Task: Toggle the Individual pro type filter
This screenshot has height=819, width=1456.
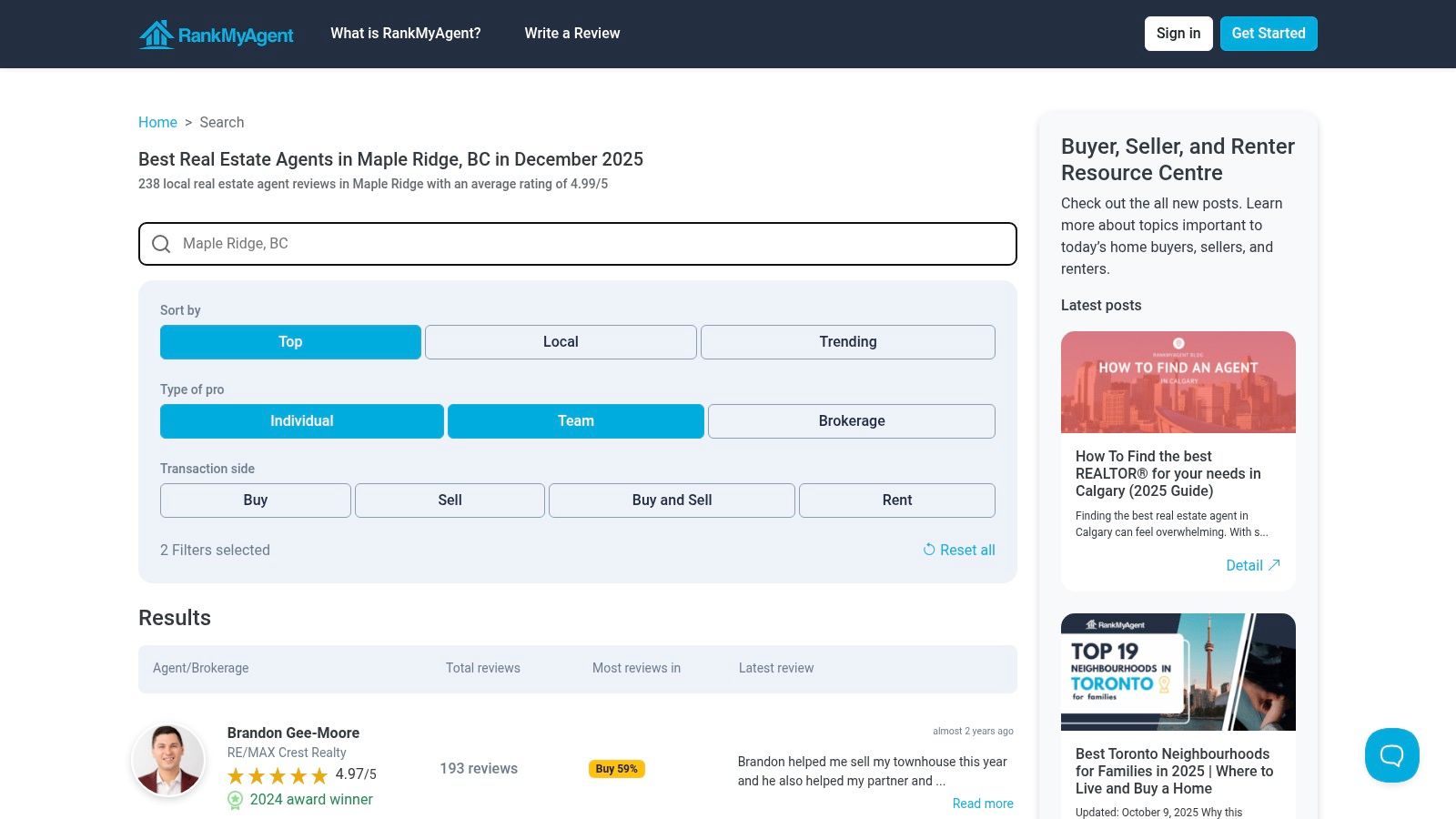Action: [x=302, y=421]
